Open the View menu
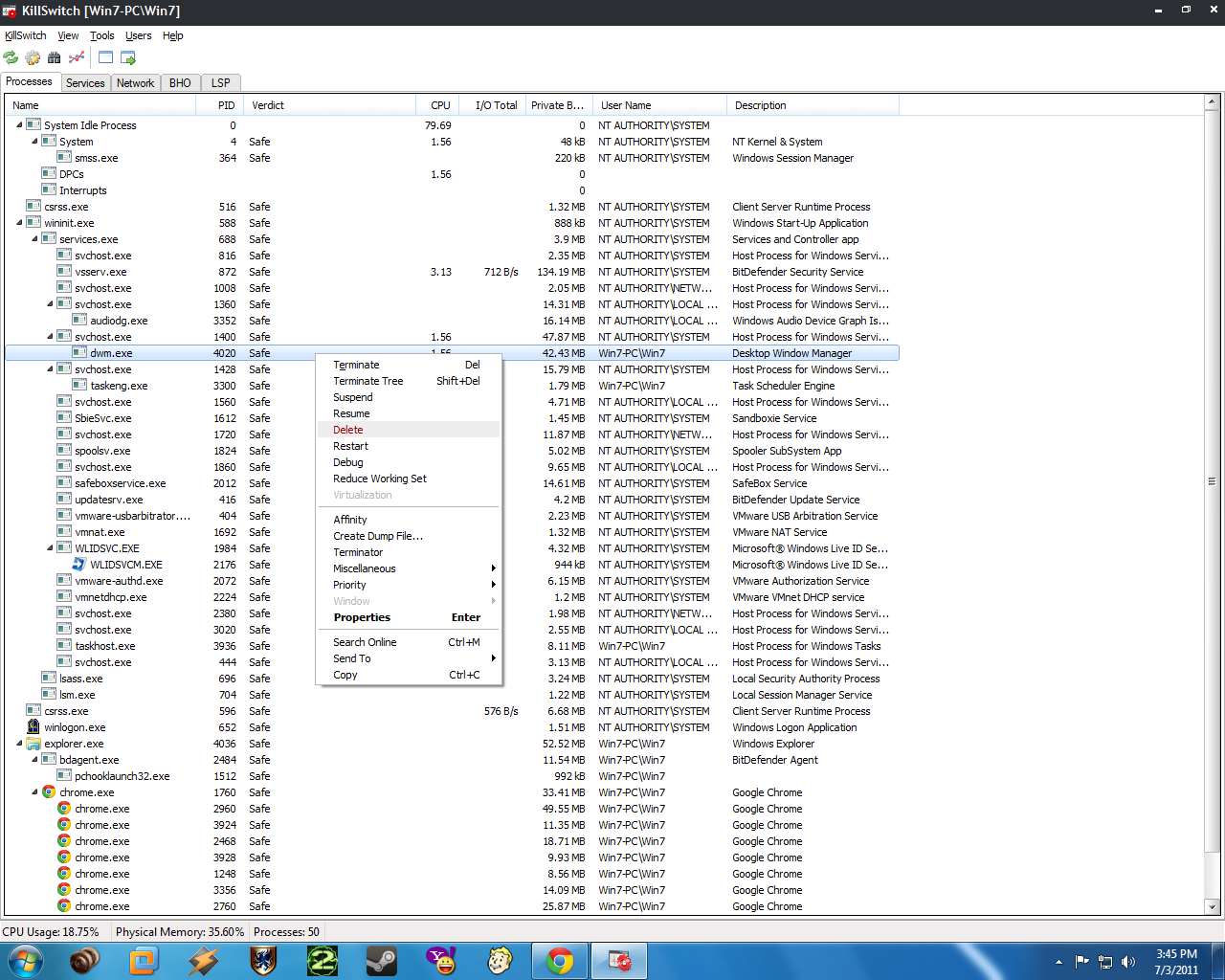Viewport: 1225px width, 980px height. 68,35
